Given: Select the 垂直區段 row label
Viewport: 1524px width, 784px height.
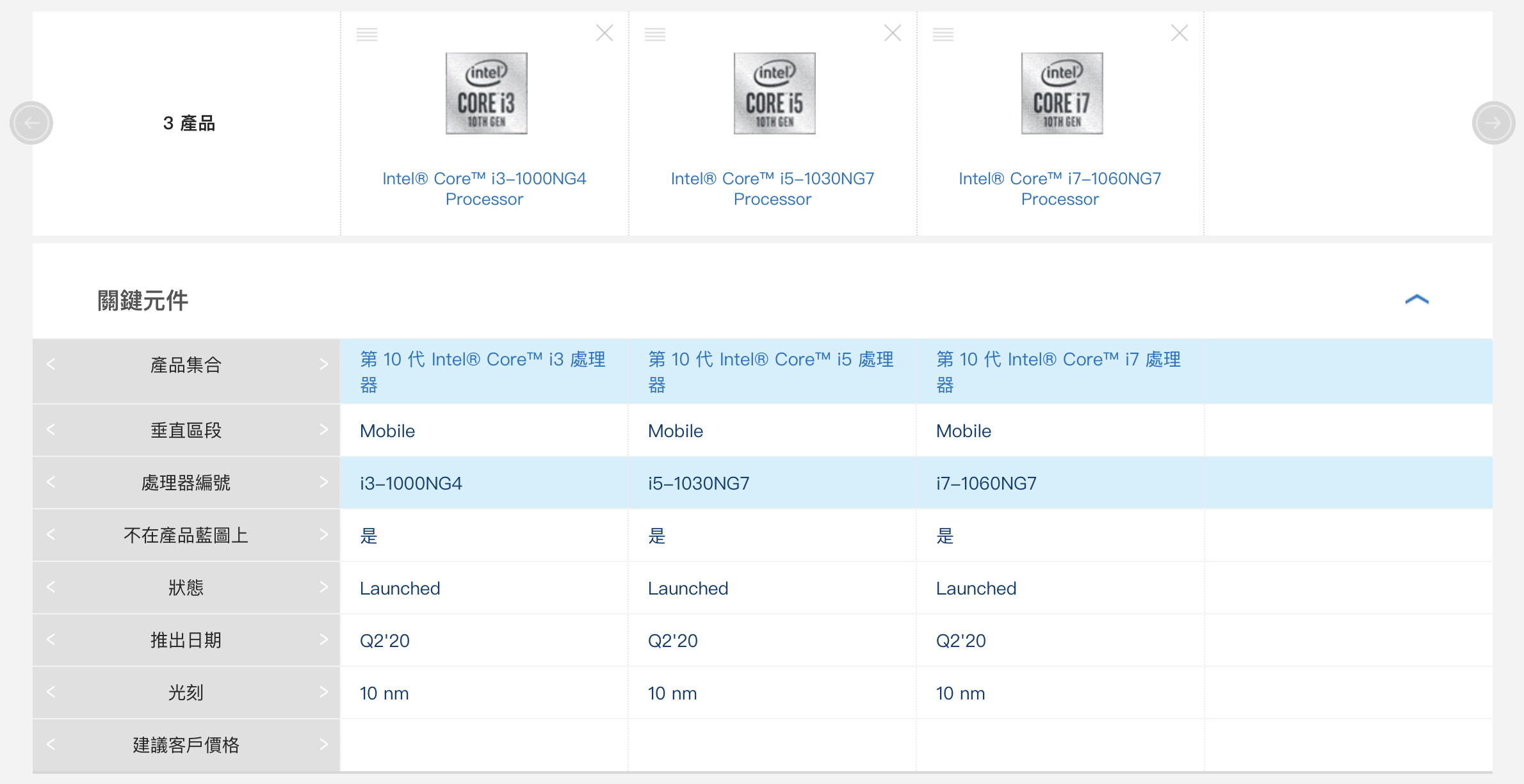Looking at the screenshot, I should pos(186,430).
